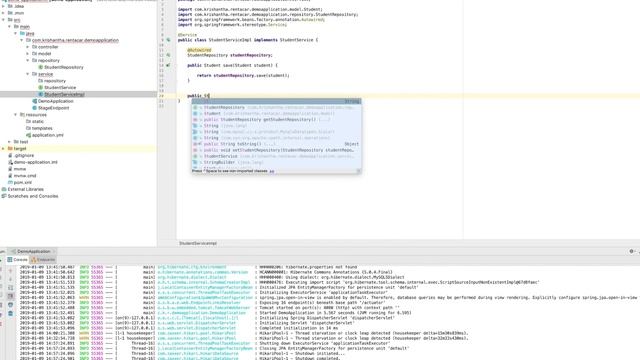The width and height of the screenshot is (640, 360).
Task: Expand the test folder
Action: [10, 142]
